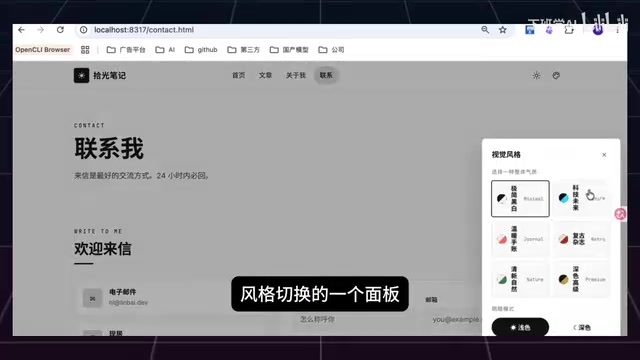Open the apps grid icon in the bookmarks bar
This screenshot has width=640, height=360.
(85, 50)
